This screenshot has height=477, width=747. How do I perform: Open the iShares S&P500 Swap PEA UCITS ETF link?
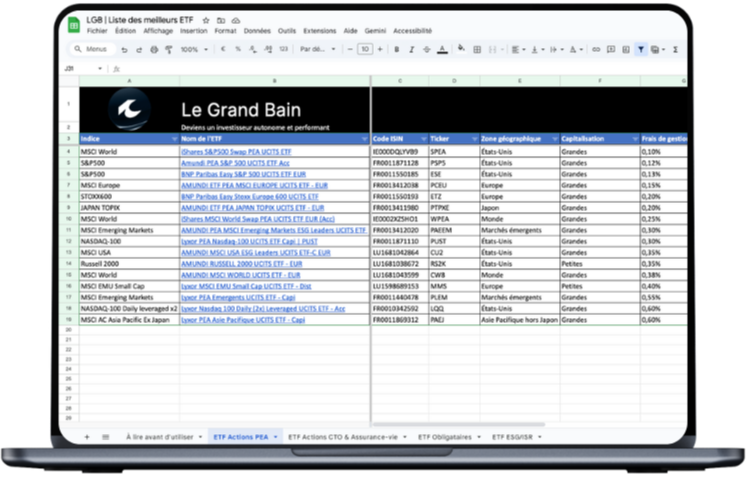pos(236,152)
